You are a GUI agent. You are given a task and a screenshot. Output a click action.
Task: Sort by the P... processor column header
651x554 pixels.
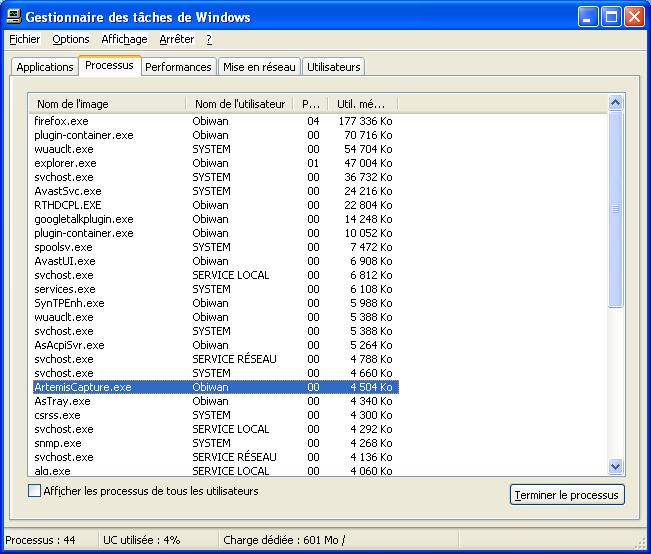(311, 104)
